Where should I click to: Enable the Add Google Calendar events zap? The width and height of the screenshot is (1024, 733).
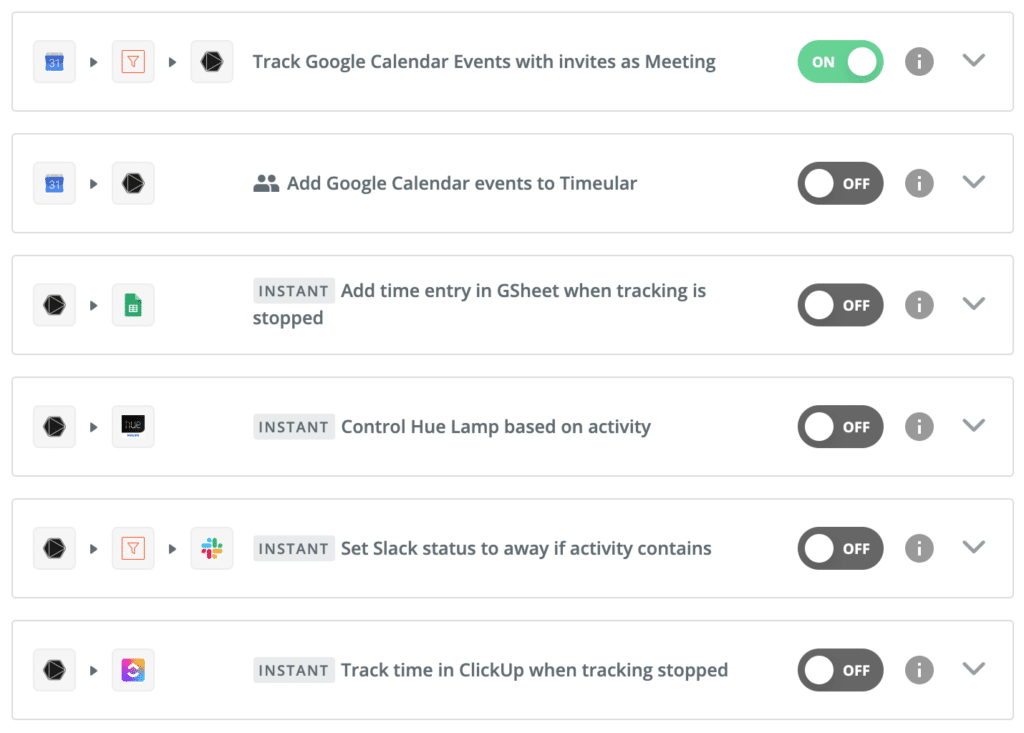pos(840,184)
